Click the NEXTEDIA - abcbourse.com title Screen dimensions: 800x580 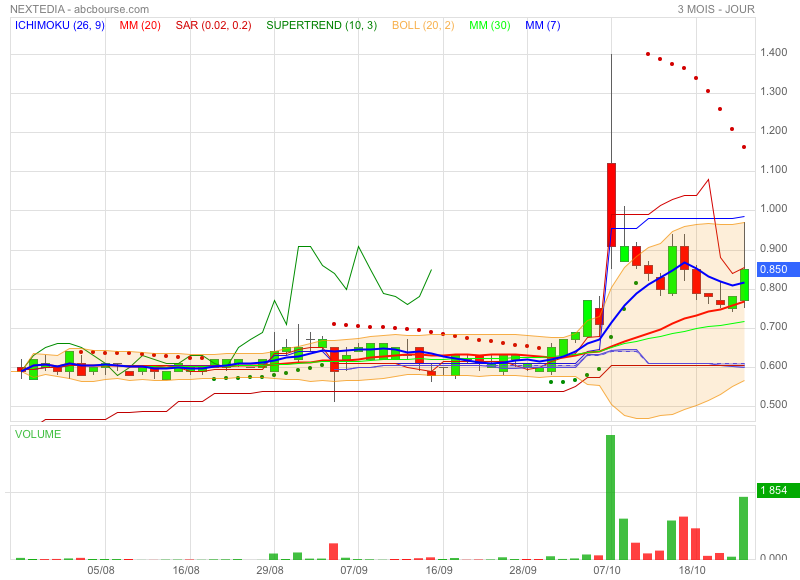[80, 9]
